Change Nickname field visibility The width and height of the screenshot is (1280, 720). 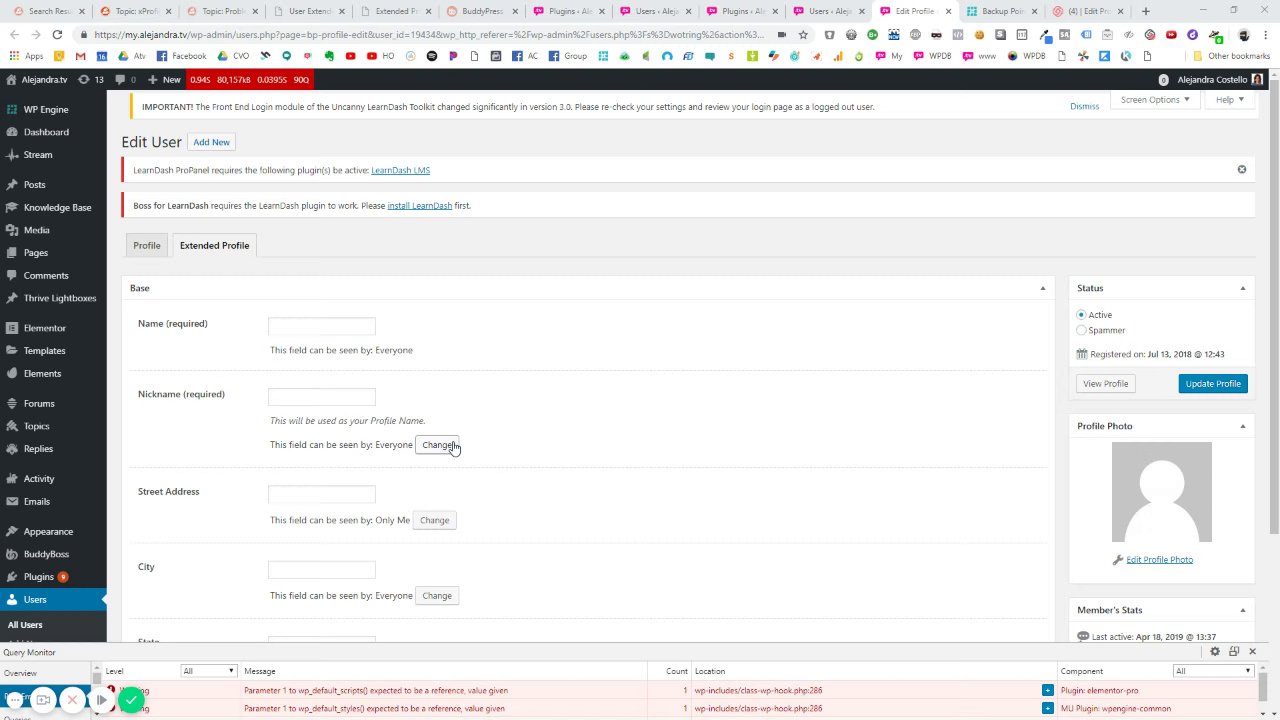438,445
